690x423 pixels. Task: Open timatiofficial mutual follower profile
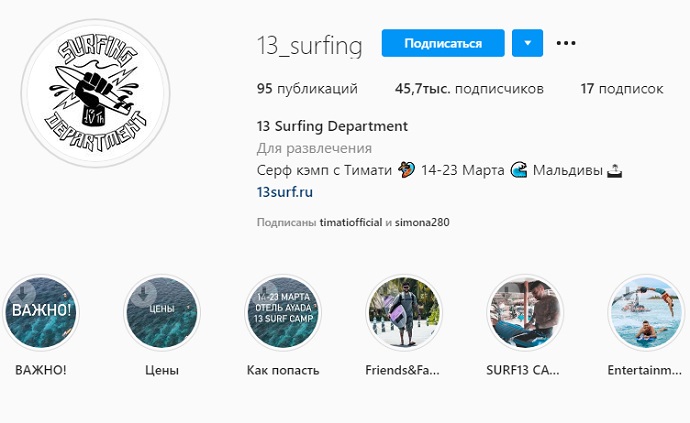(351, 222)
